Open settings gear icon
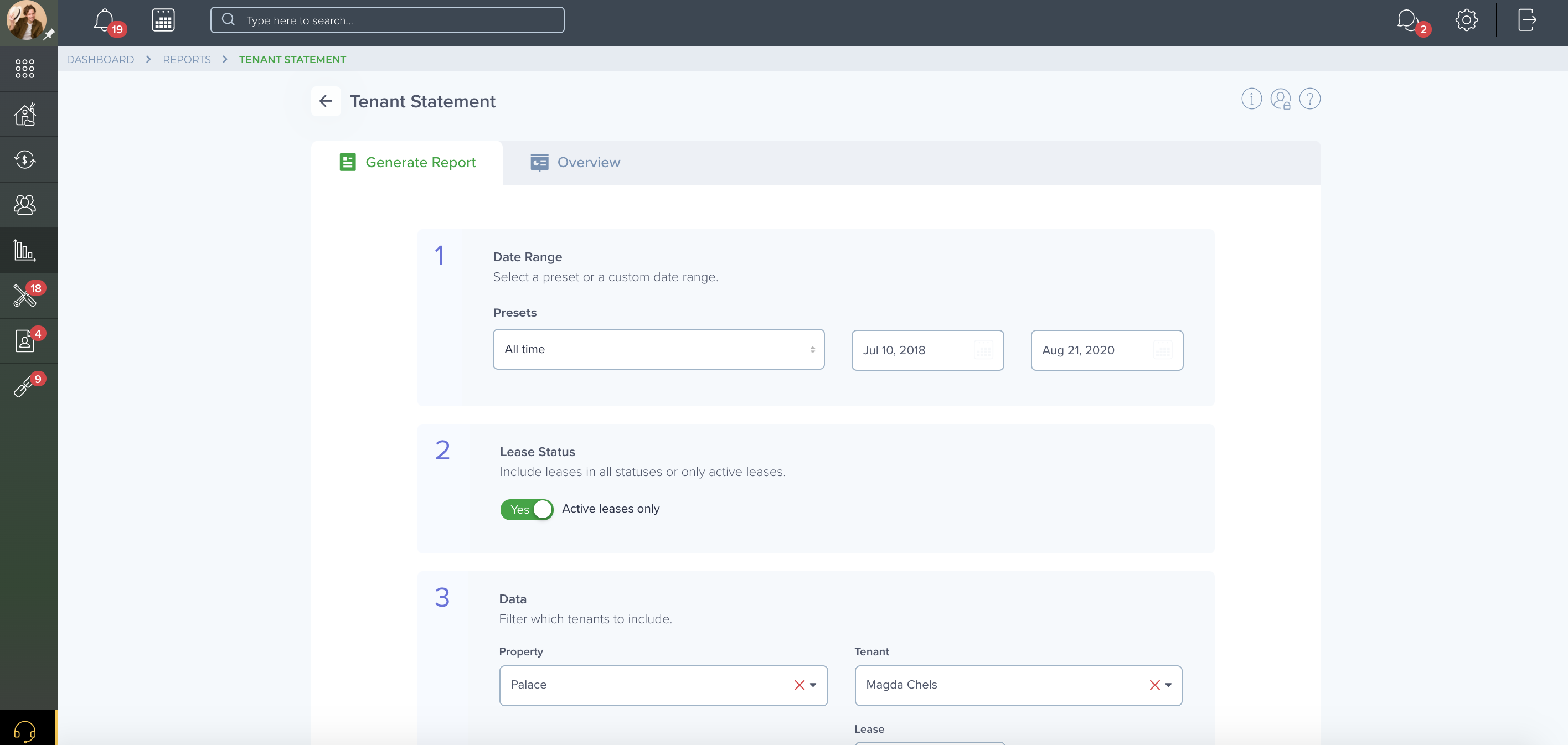 (1466, 20)
